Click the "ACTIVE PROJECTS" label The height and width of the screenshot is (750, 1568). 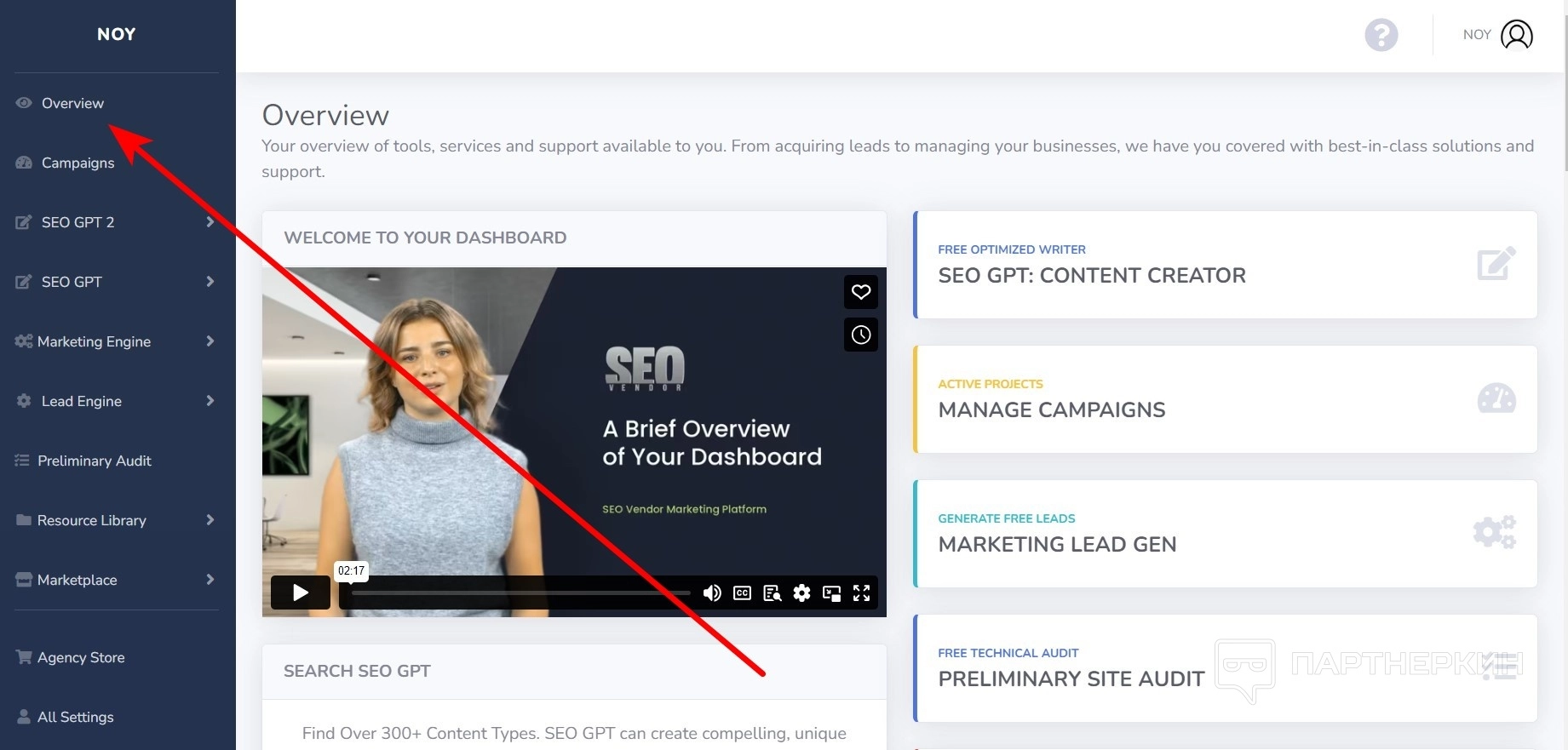(x=991, y=384)
